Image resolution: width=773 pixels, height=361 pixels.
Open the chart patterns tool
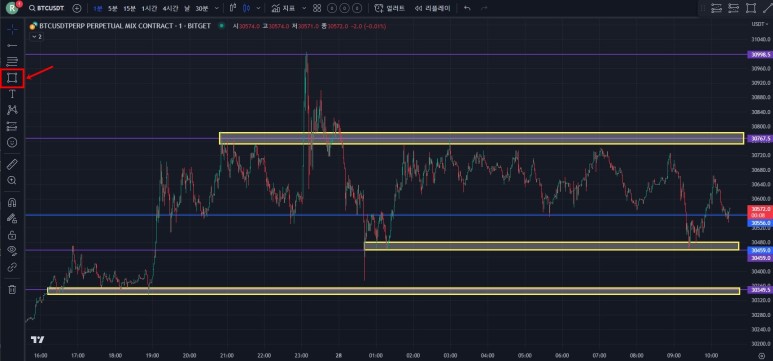12,110
